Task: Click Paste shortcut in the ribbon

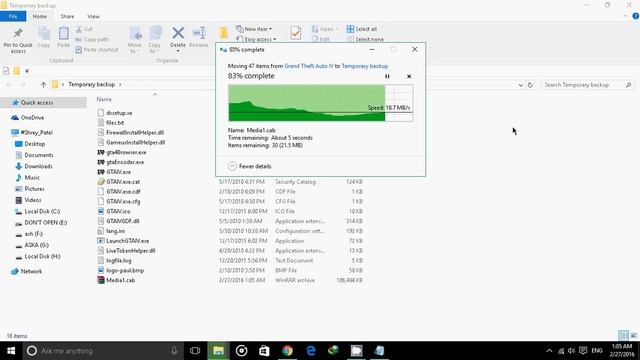Action: click(x=97, y=50)
